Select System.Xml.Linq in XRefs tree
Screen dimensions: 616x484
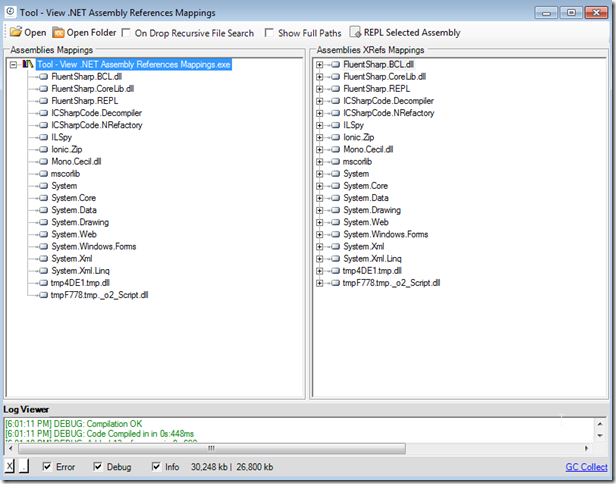[x=372, y=259]
